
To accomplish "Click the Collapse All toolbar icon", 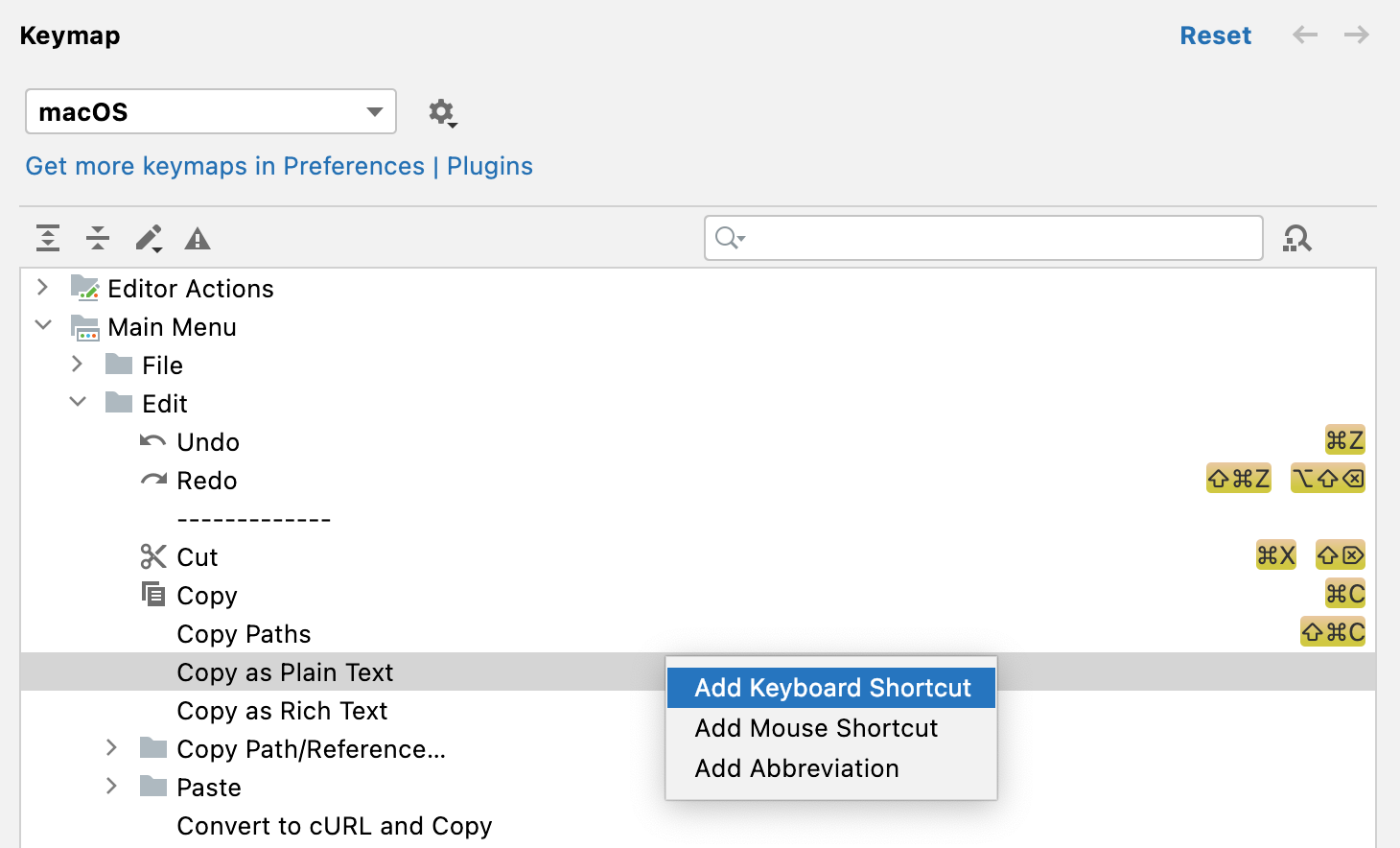I will (x=98, y=238).
